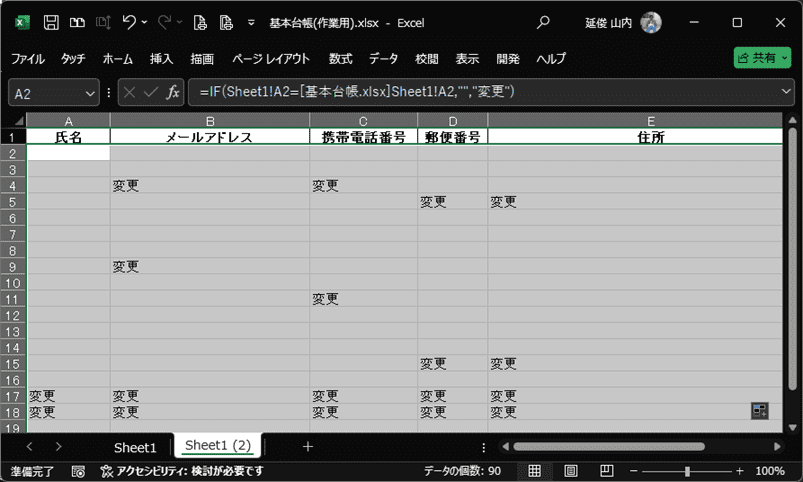
Task: Open the 数式 ribbon tab
Action: [x=340, y=58]
